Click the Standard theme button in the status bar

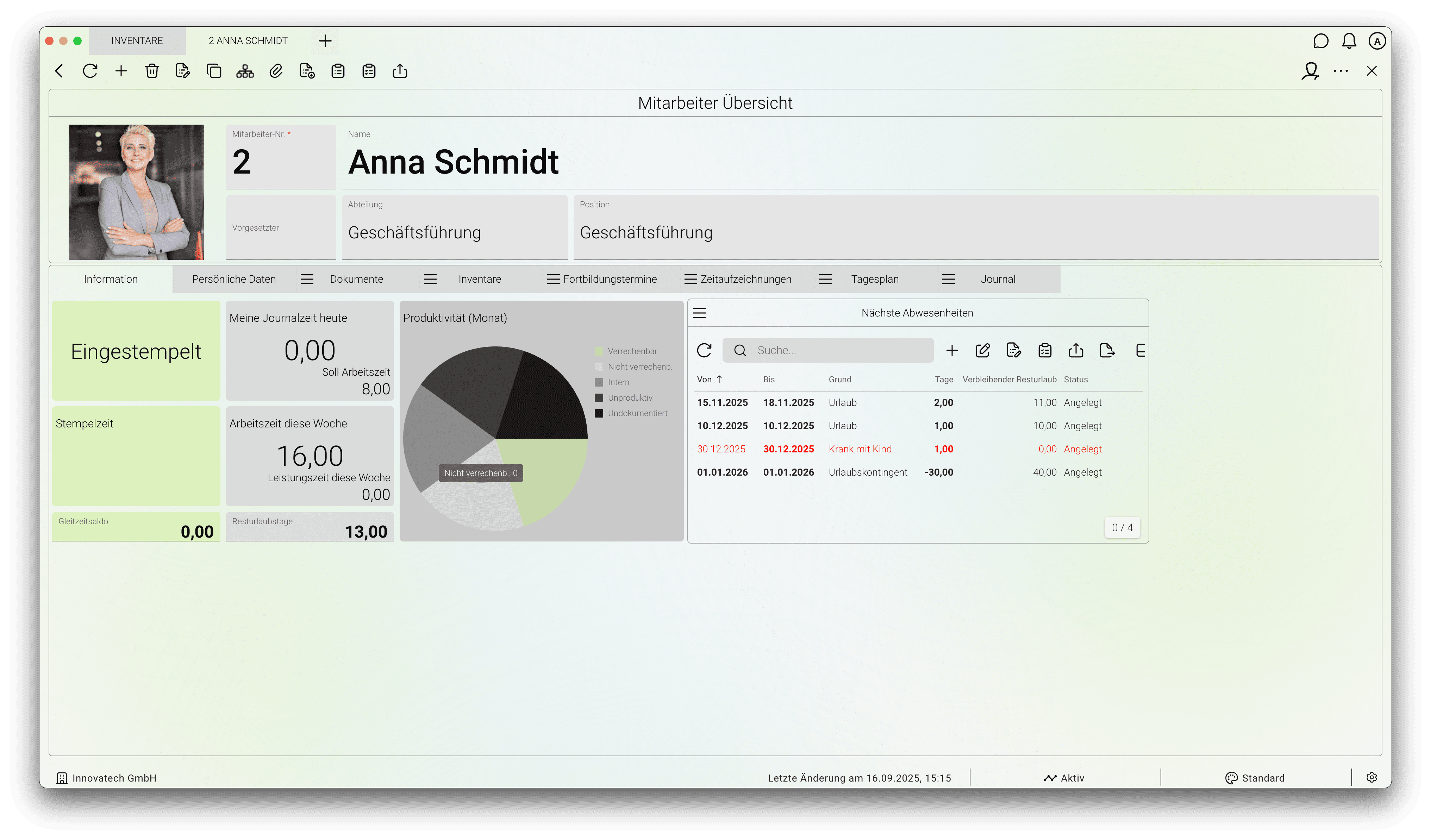[x=1255, y=778]
